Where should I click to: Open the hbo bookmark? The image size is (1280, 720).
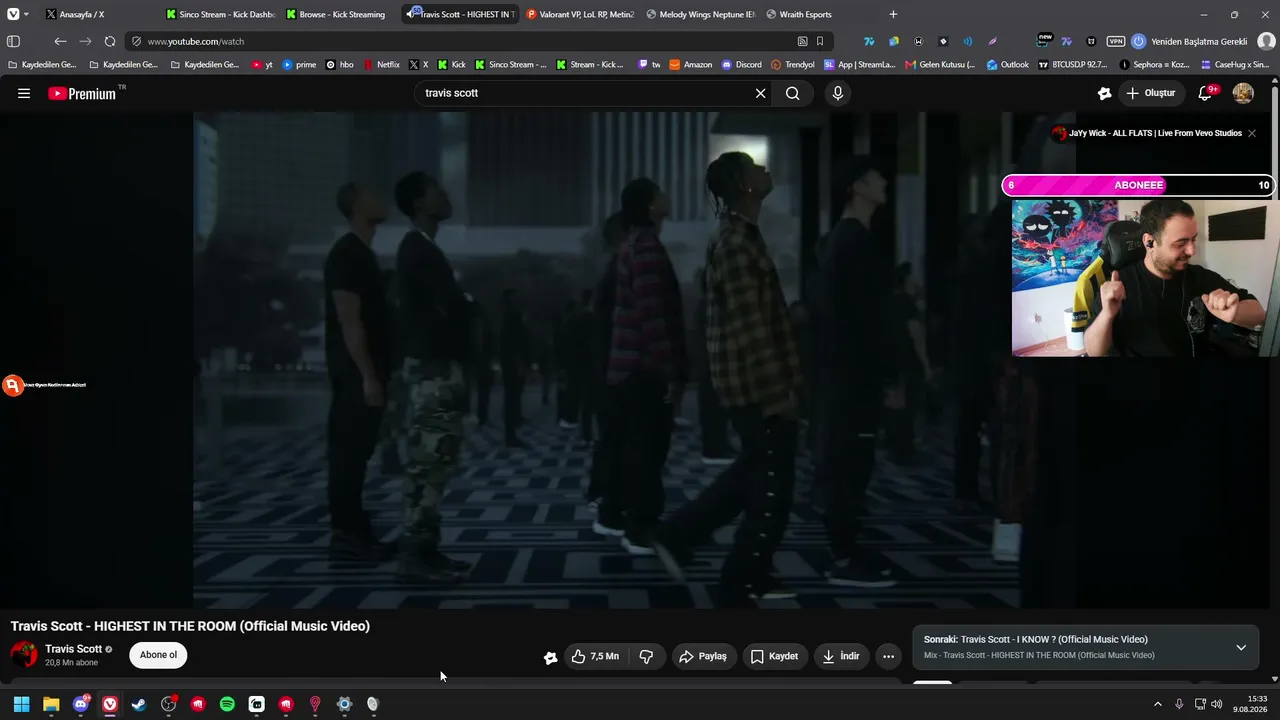coord(340,64)
